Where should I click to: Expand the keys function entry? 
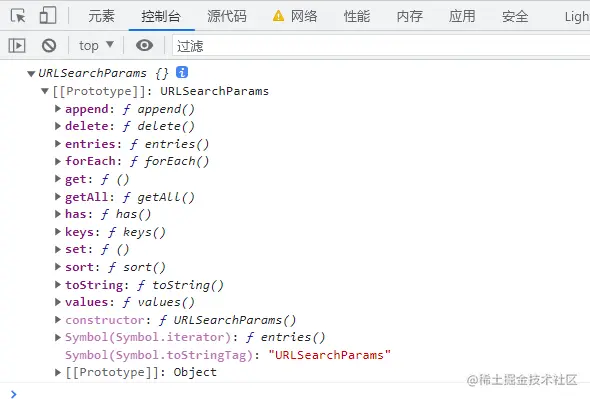[58, 231]
